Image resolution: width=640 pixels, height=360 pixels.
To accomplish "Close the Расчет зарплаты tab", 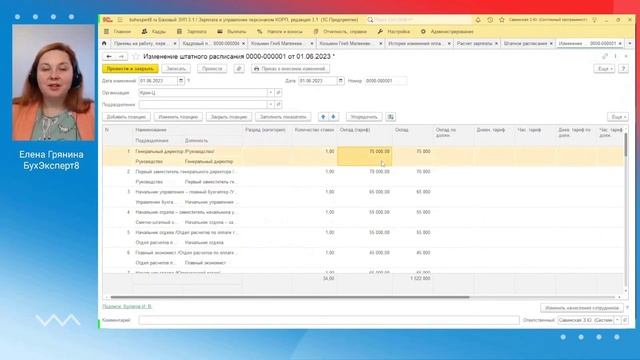I will pyautogui.click(x=496, y=43).
